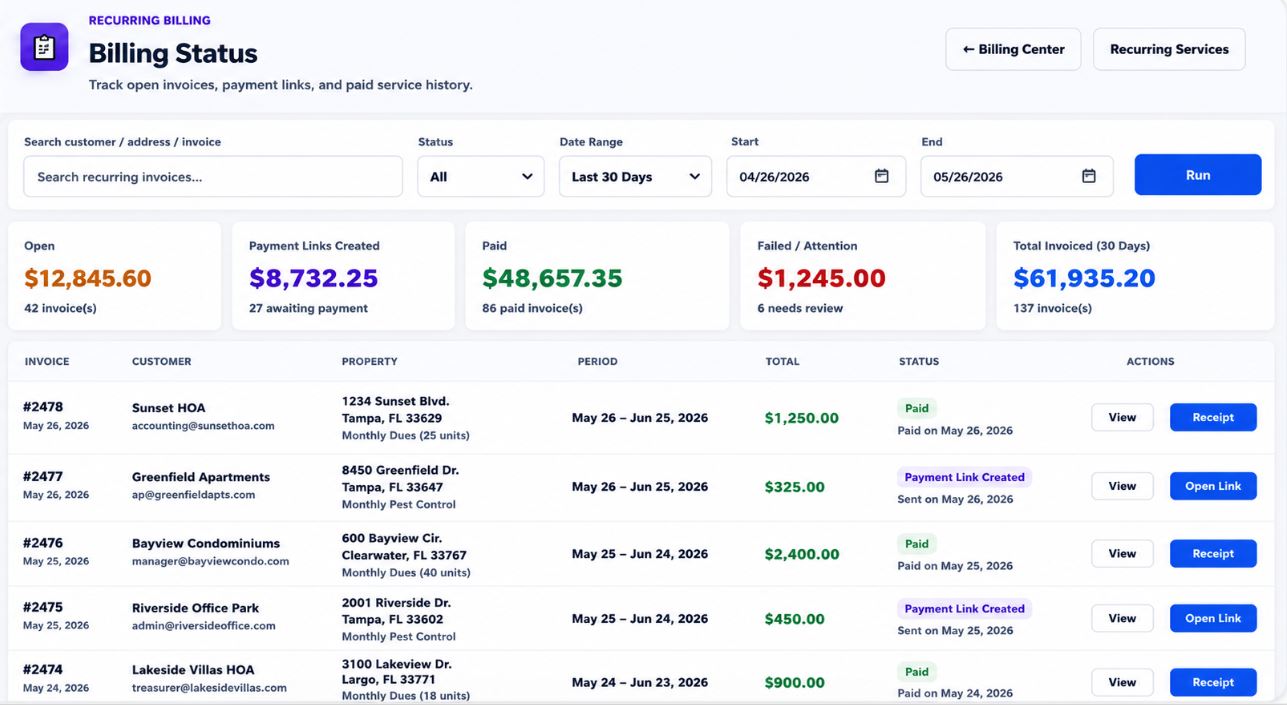Click total amount $1,250.00
This screenshot has height=705, width=1287.
pos(801,418)
